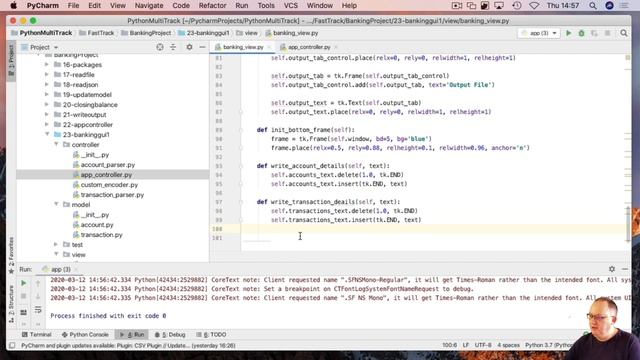Screen dimensions: 640x360
Task: Open the Project view selector dropdown
Action: 40,47
